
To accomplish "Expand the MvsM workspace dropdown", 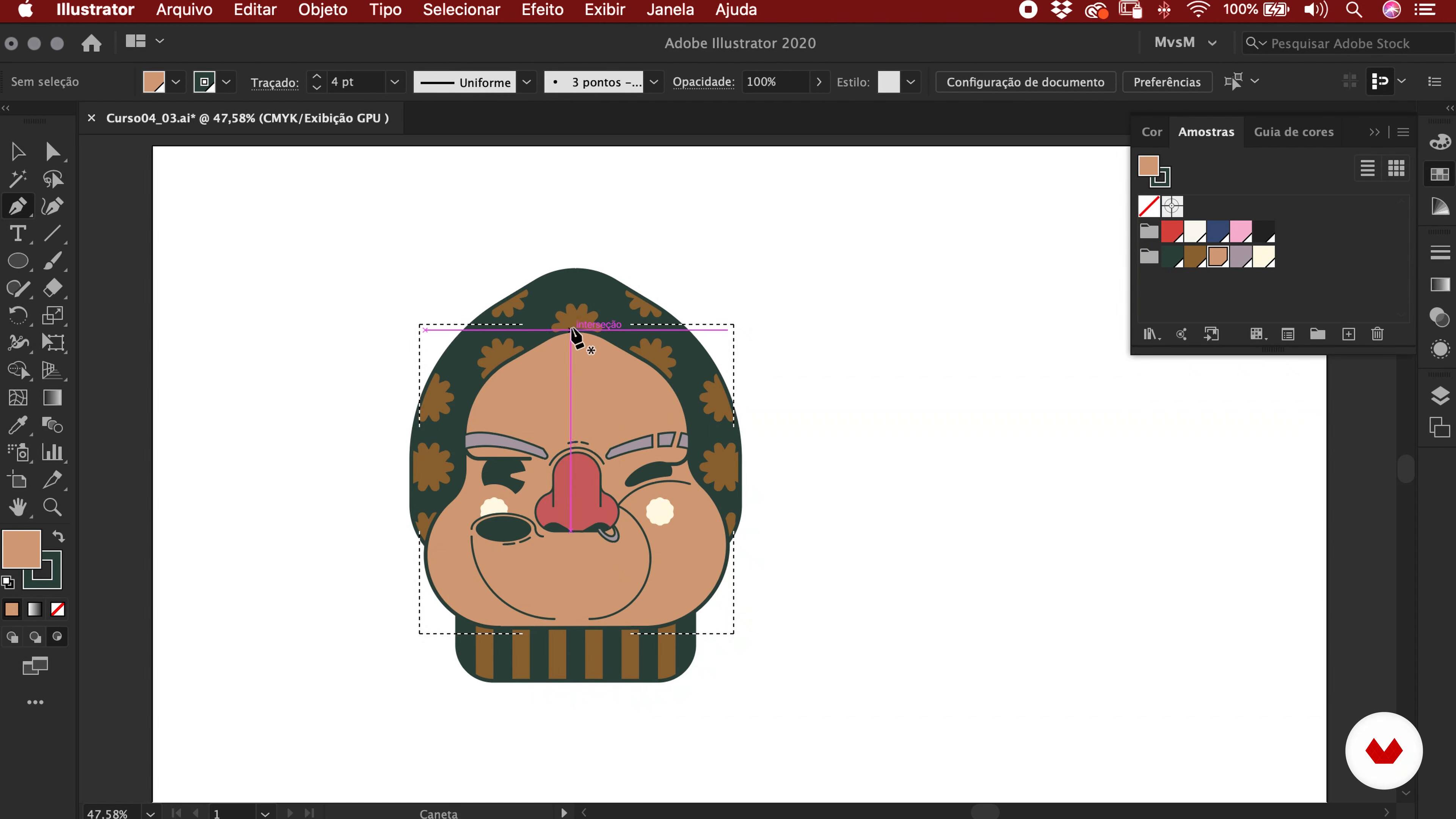I will tap(1212, 43).
